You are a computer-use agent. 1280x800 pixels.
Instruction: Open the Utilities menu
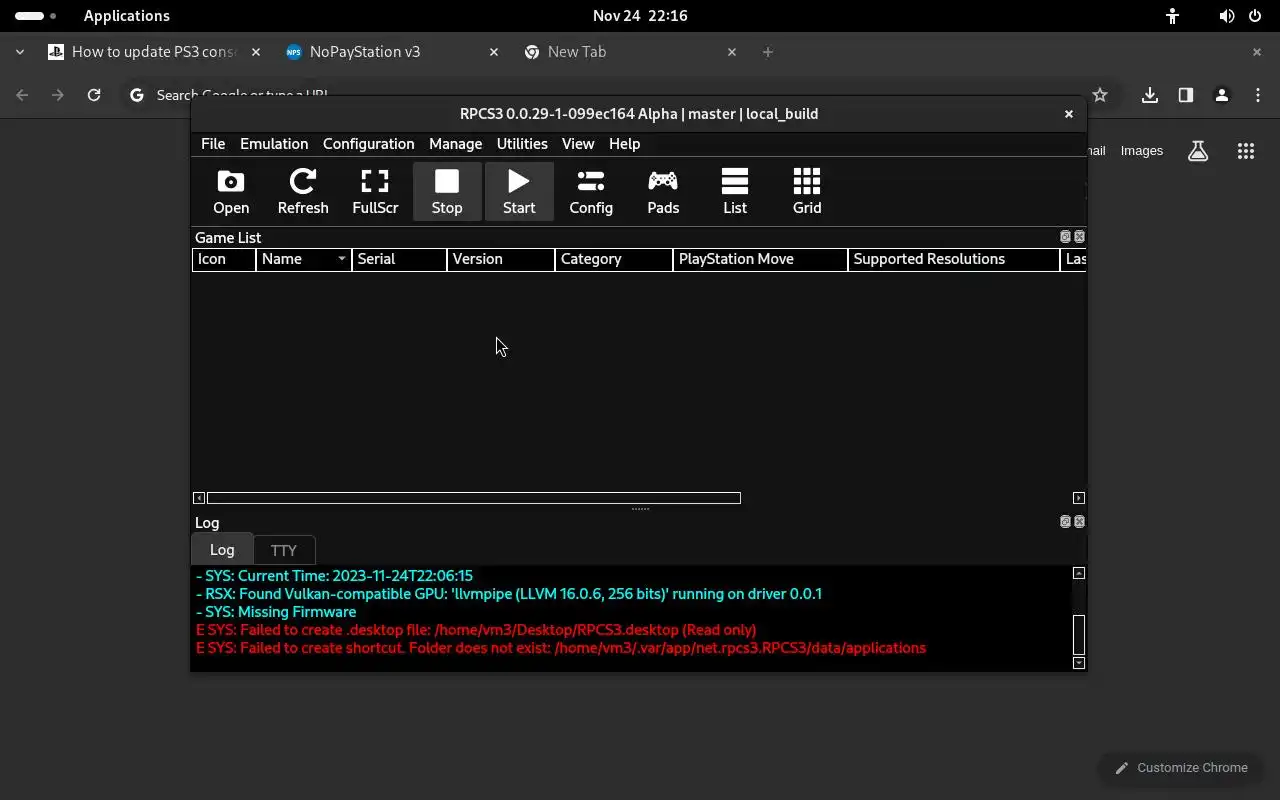(x=522, y=144)
